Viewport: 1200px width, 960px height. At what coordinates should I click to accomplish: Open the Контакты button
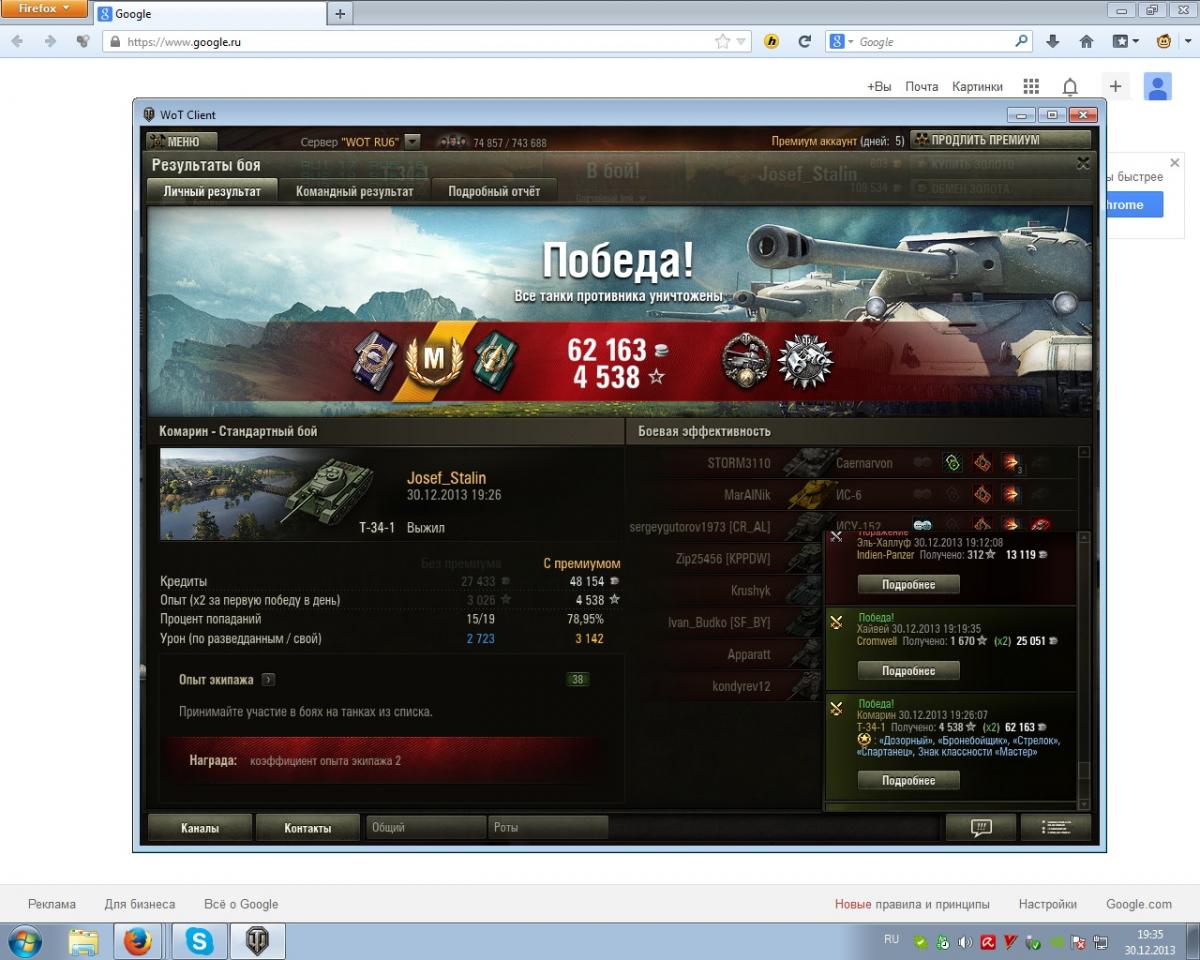[307, 828]
